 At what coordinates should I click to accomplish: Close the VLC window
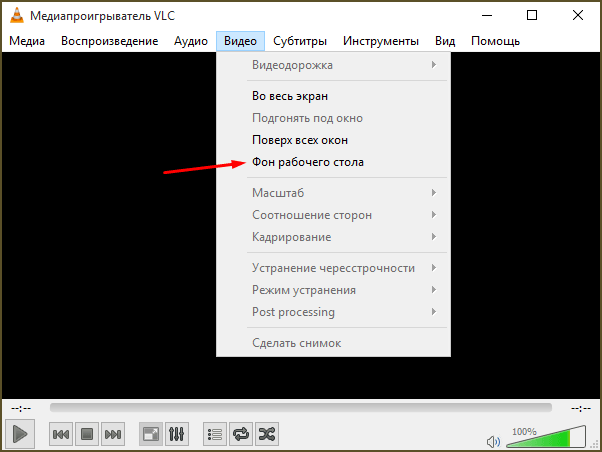(x=578, y=15)
